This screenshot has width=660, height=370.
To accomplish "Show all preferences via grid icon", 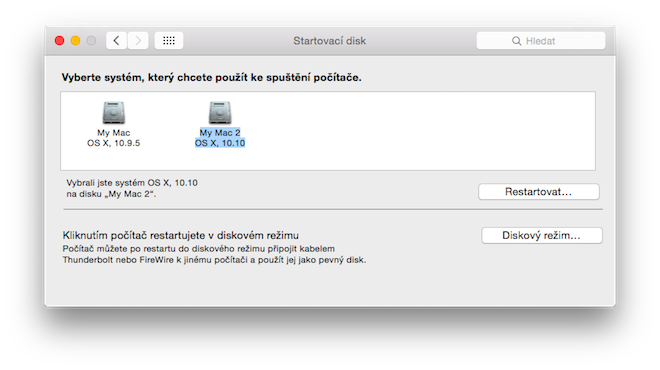I will point(169,41).
